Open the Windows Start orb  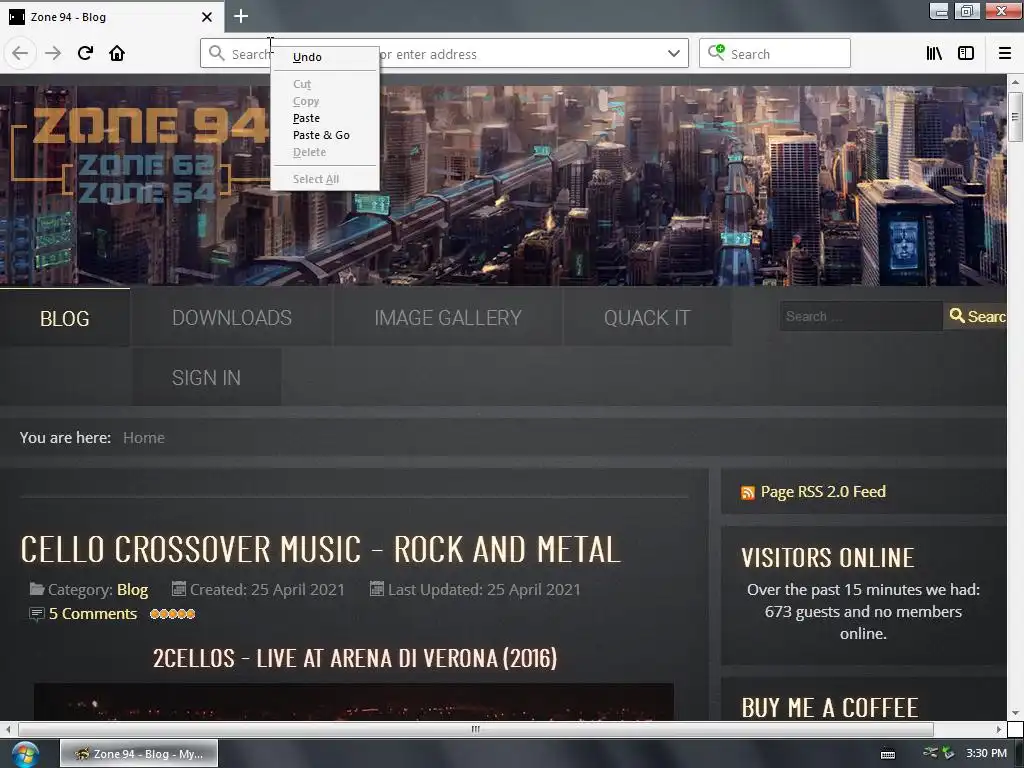(x=24, y=754)
